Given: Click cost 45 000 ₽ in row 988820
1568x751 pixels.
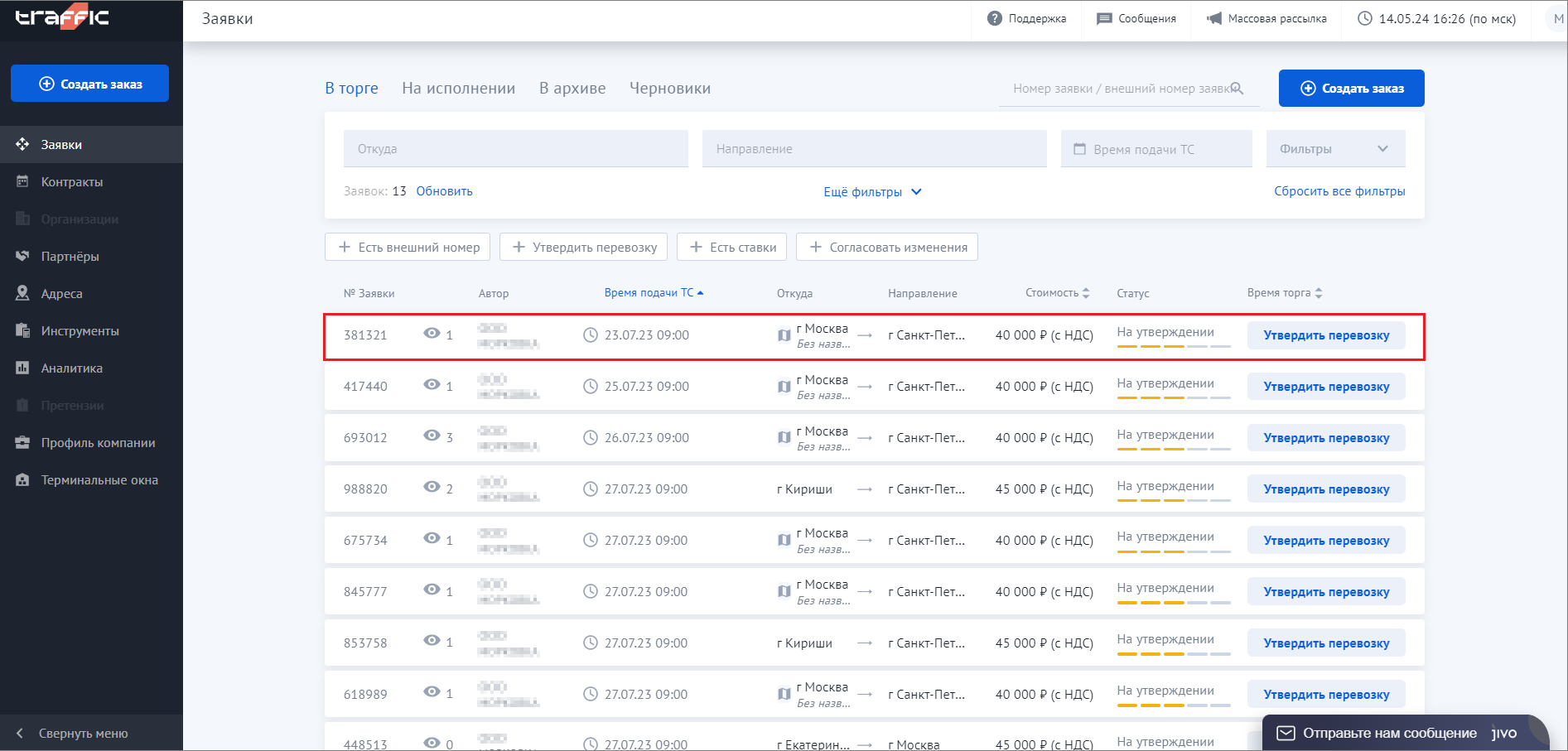Looking at the screenshot, I should pos(1045,489).
